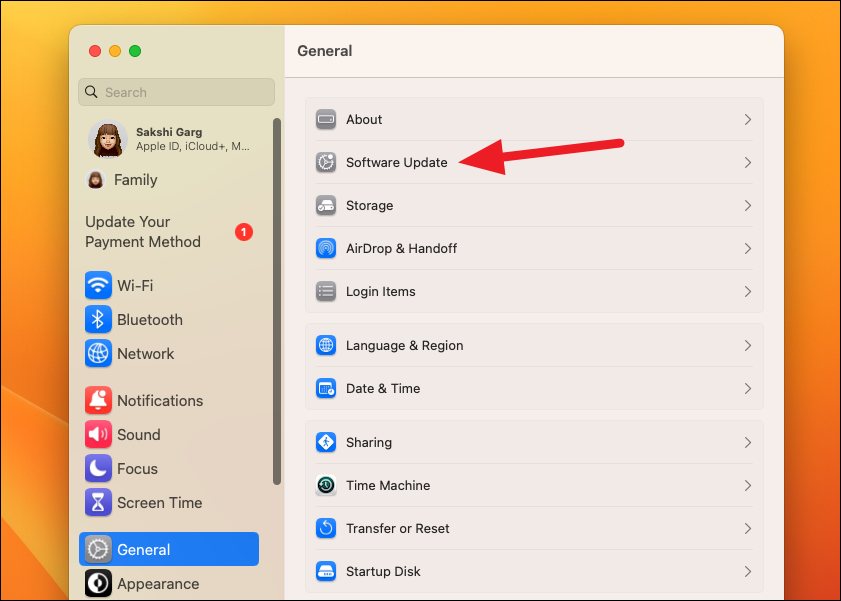Click the Focus moon icon
Viewport: 841px width, 601px height.
98,469
